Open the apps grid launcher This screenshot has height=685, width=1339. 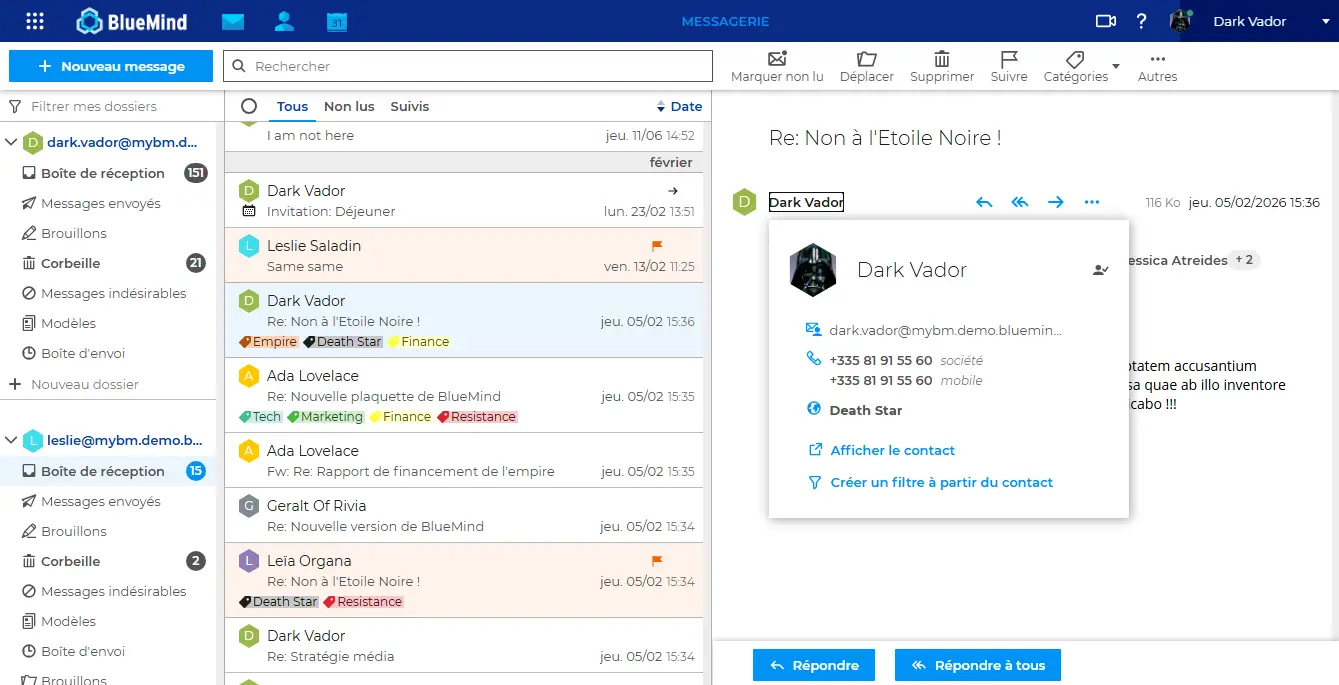35,21
